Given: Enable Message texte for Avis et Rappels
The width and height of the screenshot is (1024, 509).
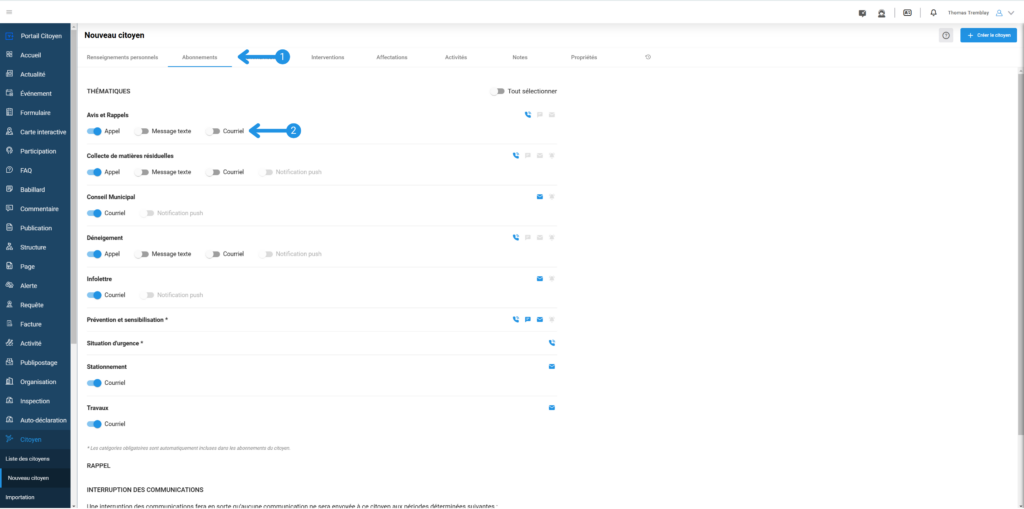Looking at the screenshot, I should pyautogui.click(x=142, y=131).
